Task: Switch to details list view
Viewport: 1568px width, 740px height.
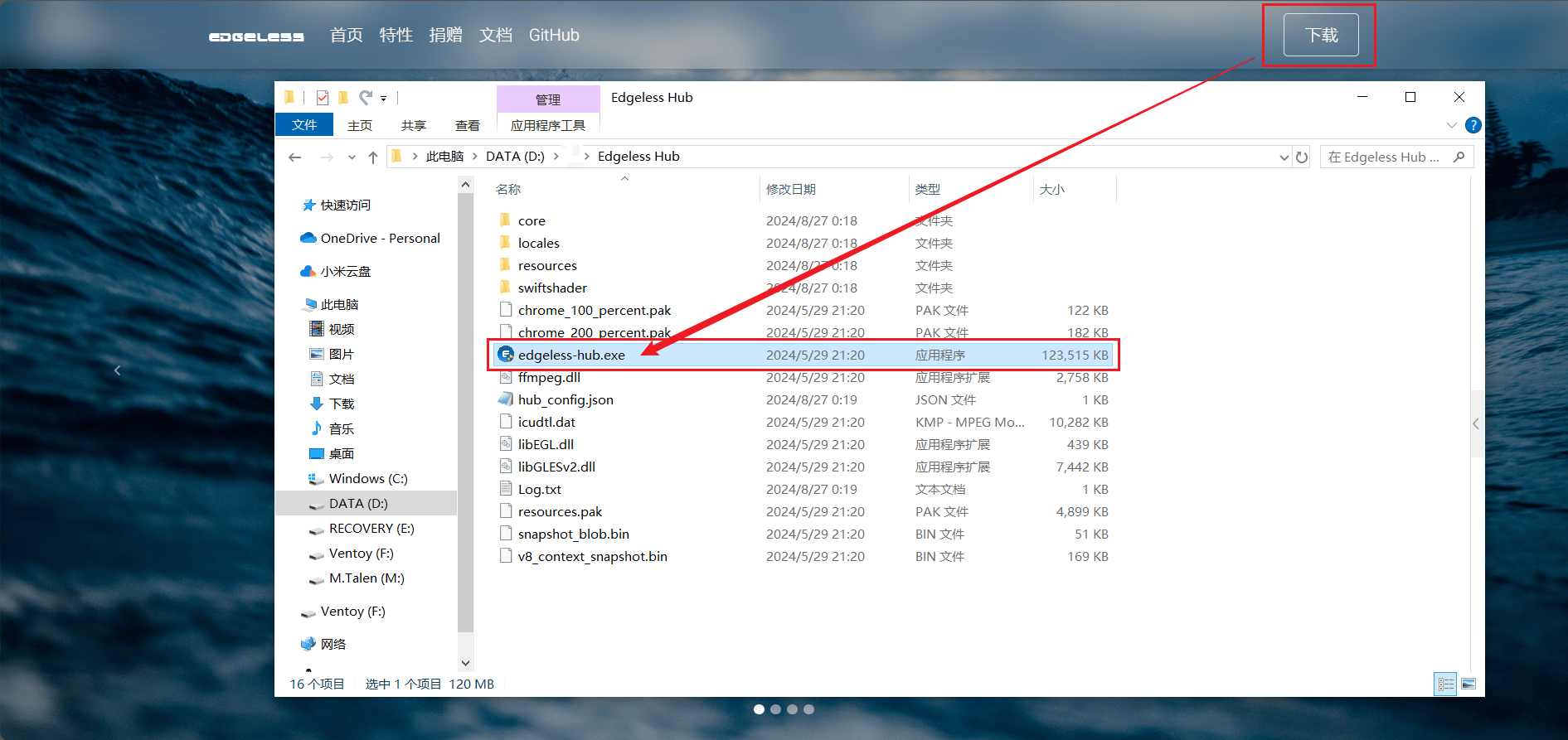Action: (1446, 684)
